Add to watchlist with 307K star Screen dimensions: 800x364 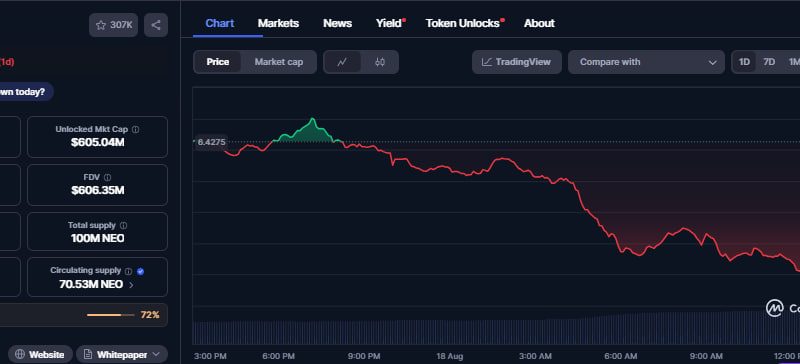tap(114, 25)
